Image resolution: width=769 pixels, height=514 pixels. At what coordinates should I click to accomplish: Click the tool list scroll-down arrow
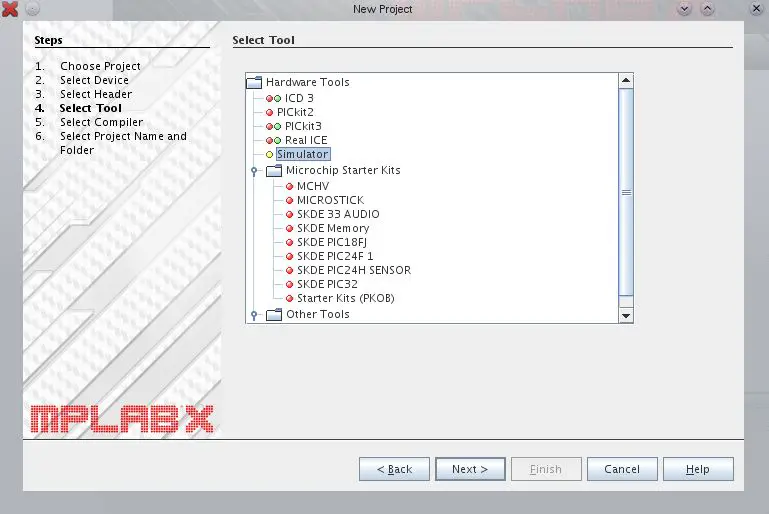click(x=626, y=315)
